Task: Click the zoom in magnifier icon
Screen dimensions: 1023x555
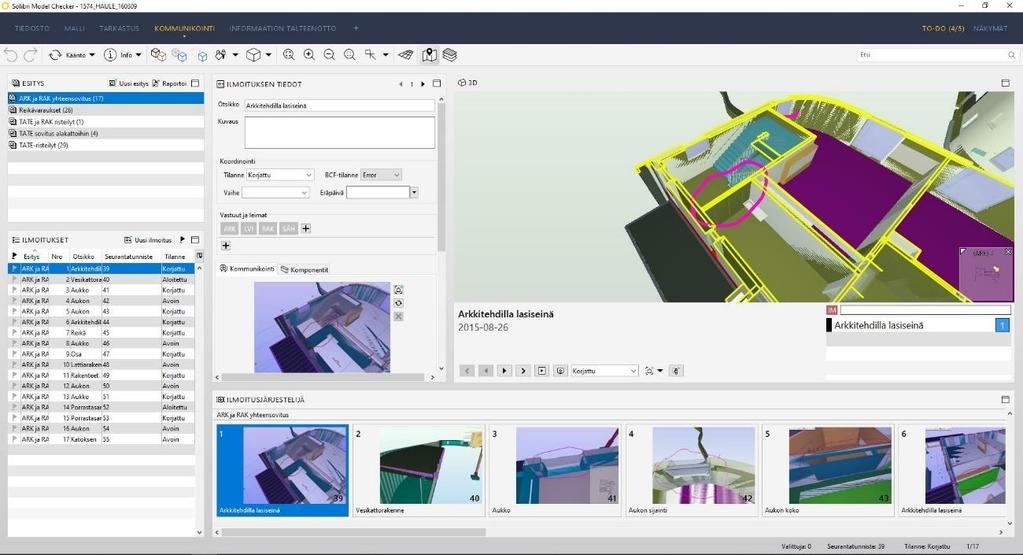Action: pos(309,55)
